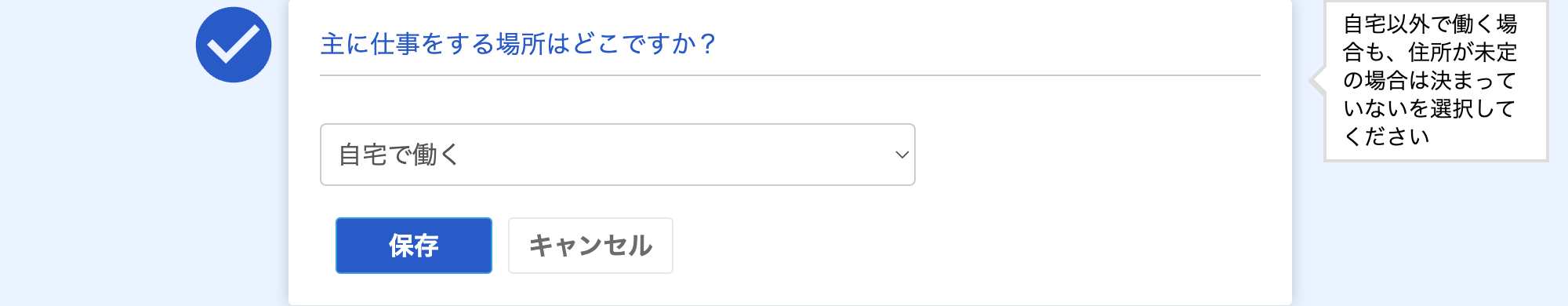Click the divider line under the question heading

click(x=790, y=75)
